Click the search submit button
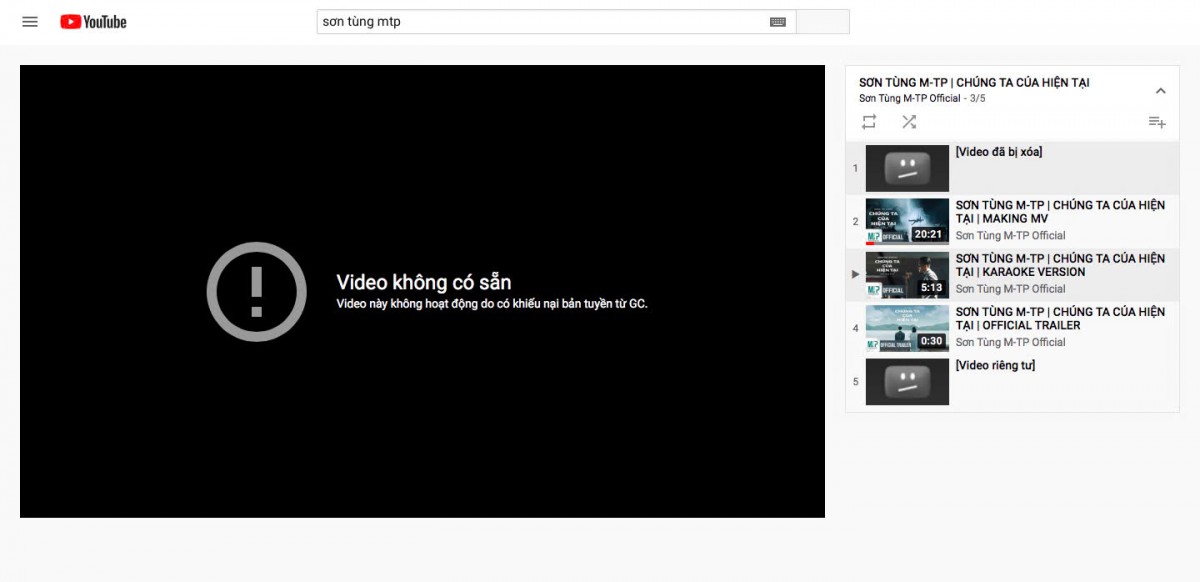Screen dimensions: 1200x582 (823, 22)
